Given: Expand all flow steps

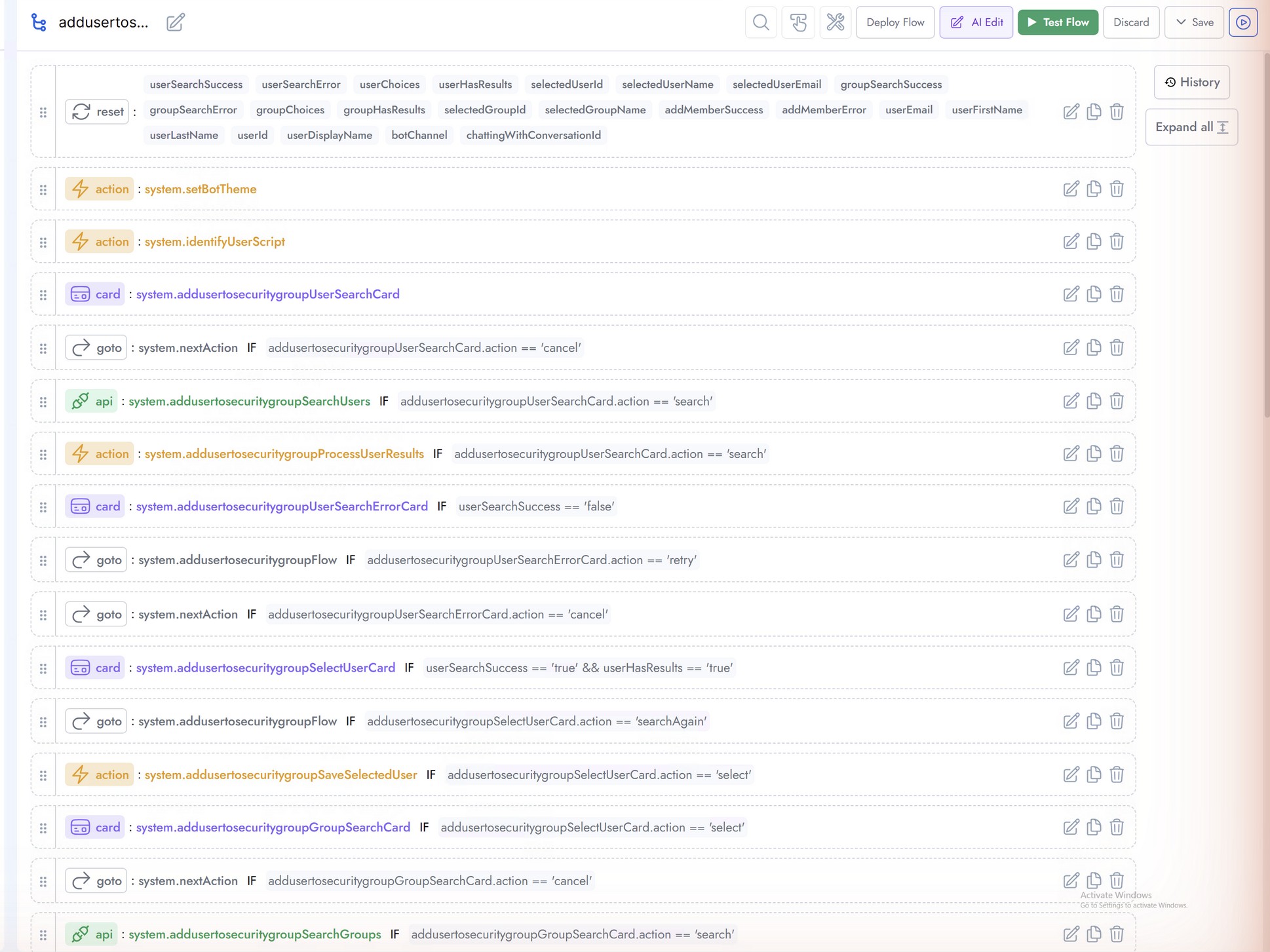Looking at the screenshot, I should coord(1191,127).
